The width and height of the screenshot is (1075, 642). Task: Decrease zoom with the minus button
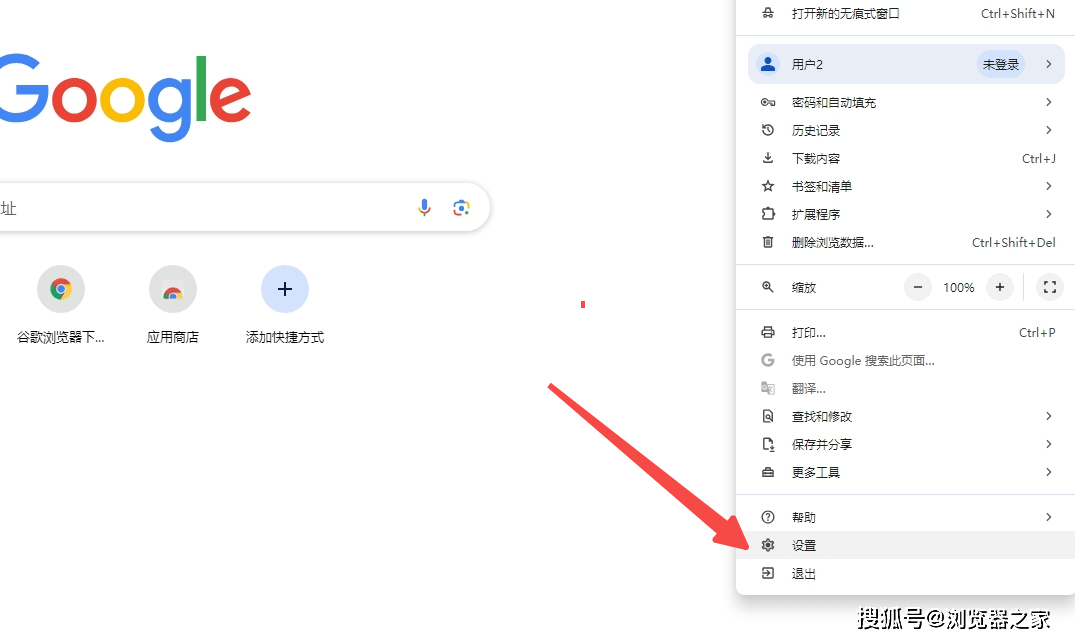pos(918,287)
